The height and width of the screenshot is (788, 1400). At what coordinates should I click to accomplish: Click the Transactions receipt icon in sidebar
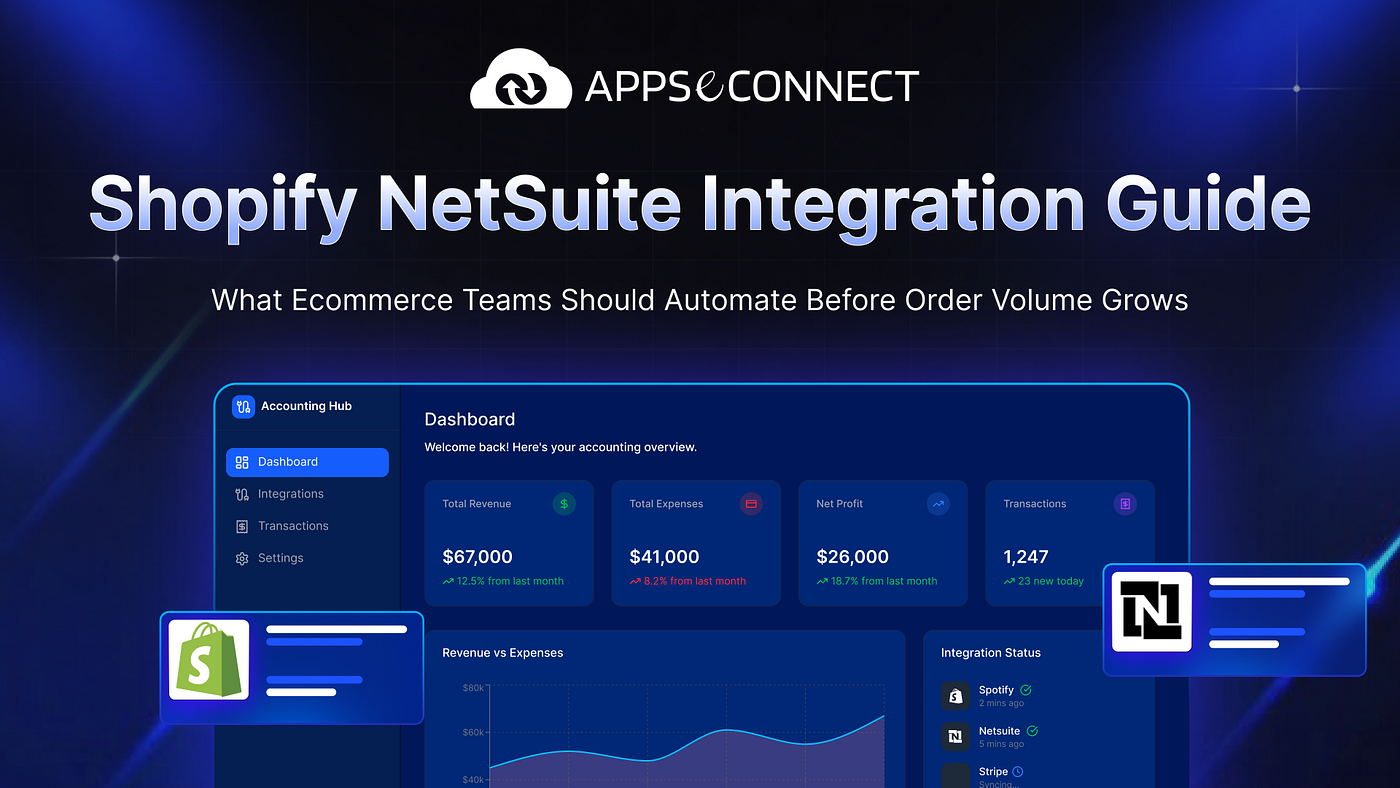242,526
